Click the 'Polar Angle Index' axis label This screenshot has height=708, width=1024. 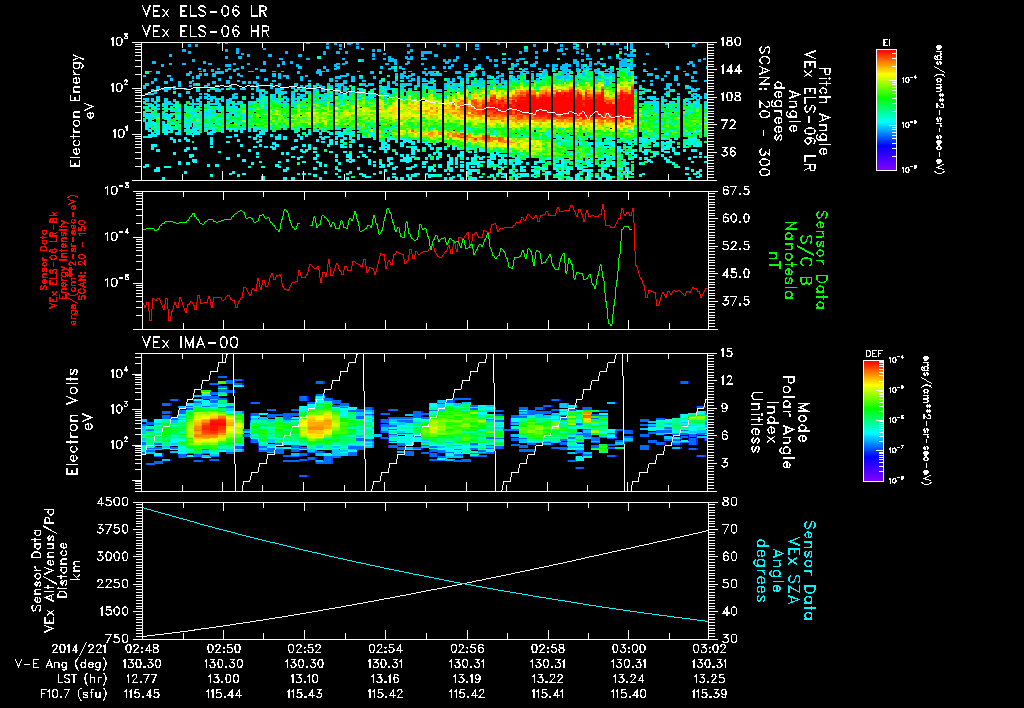780,422
